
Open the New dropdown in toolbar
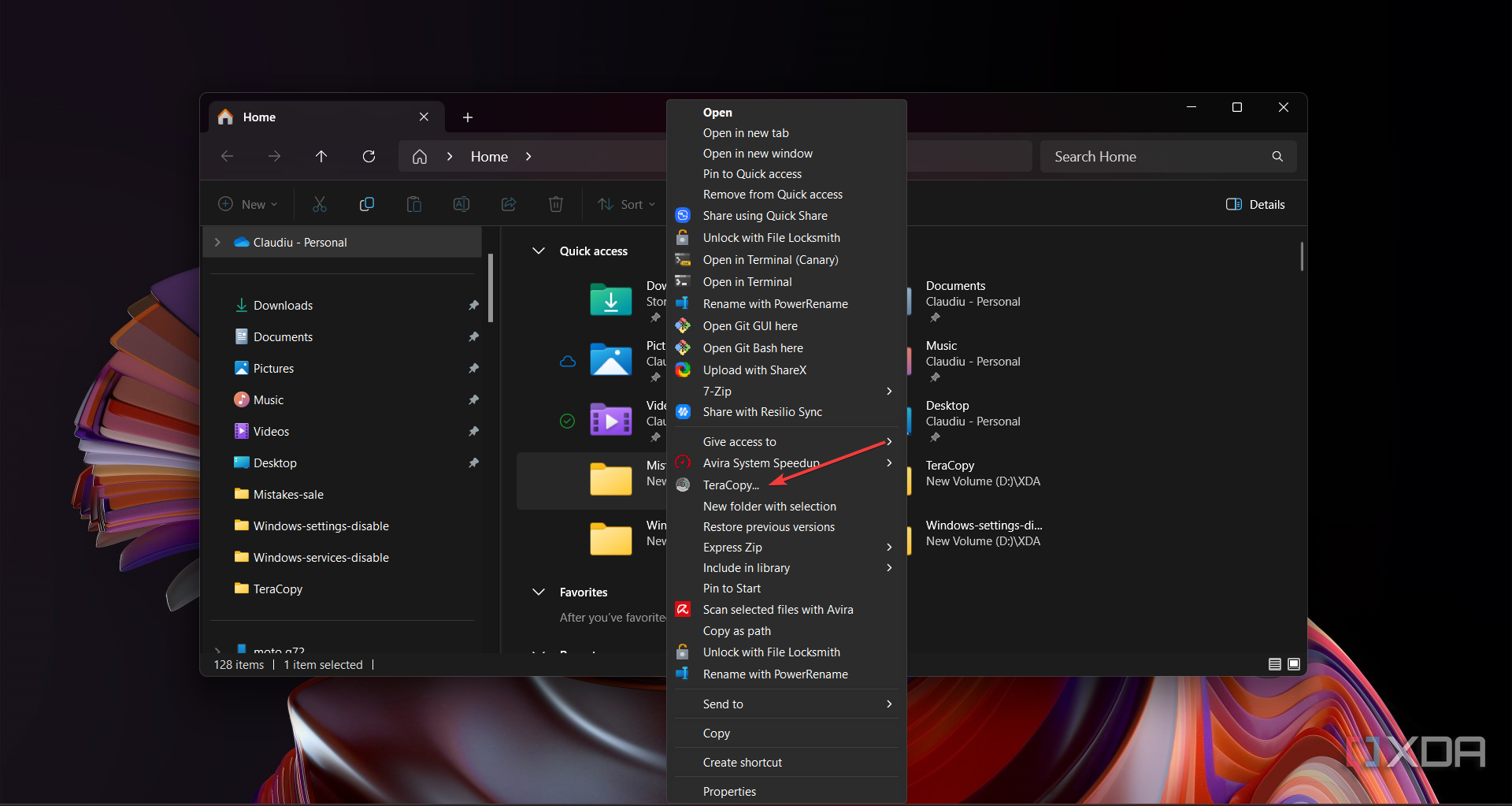click(x=248, y=204)
